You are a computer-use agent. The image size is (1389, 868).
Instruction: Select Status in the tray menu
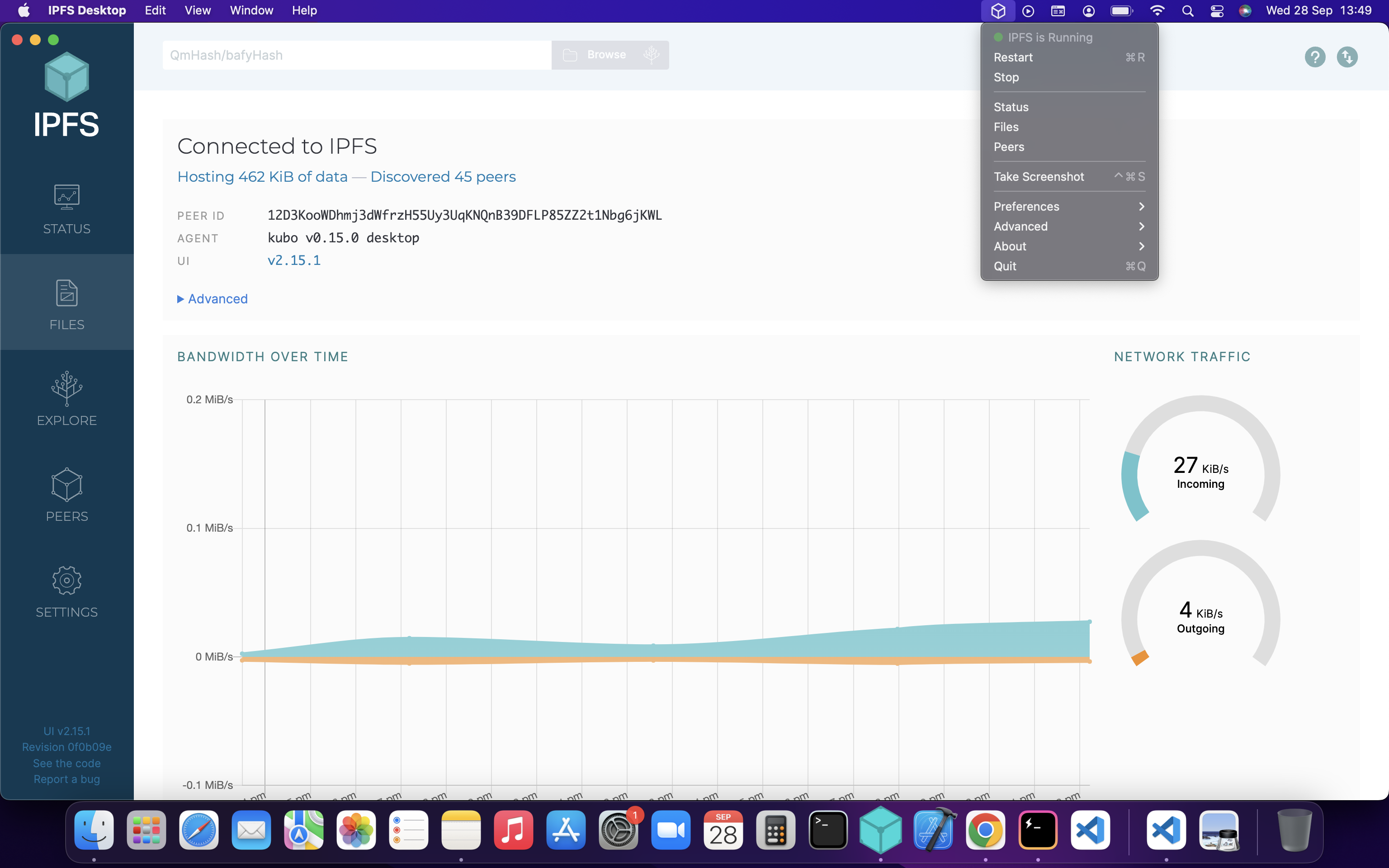pyautogui.click(x=1069, y=107)
